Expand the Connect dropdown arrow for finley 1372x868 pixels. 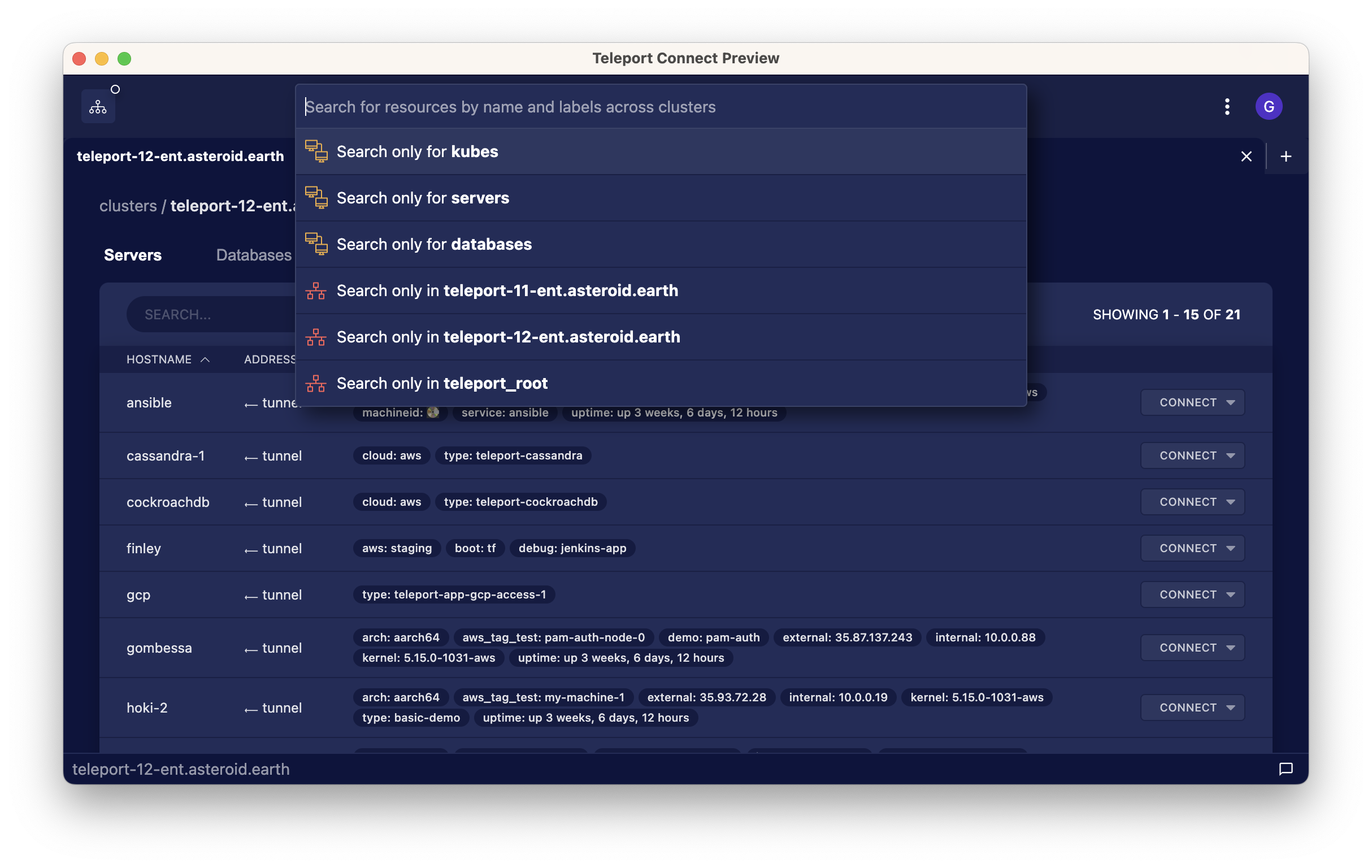click(x=1230, y=548)
